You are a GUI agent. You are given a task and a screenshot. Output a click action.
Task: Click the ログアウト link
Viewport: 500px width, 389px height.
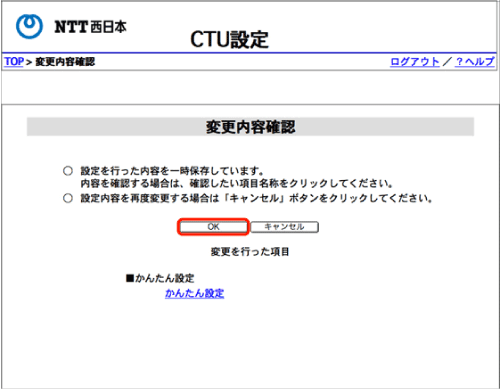(x=415, y=62)
